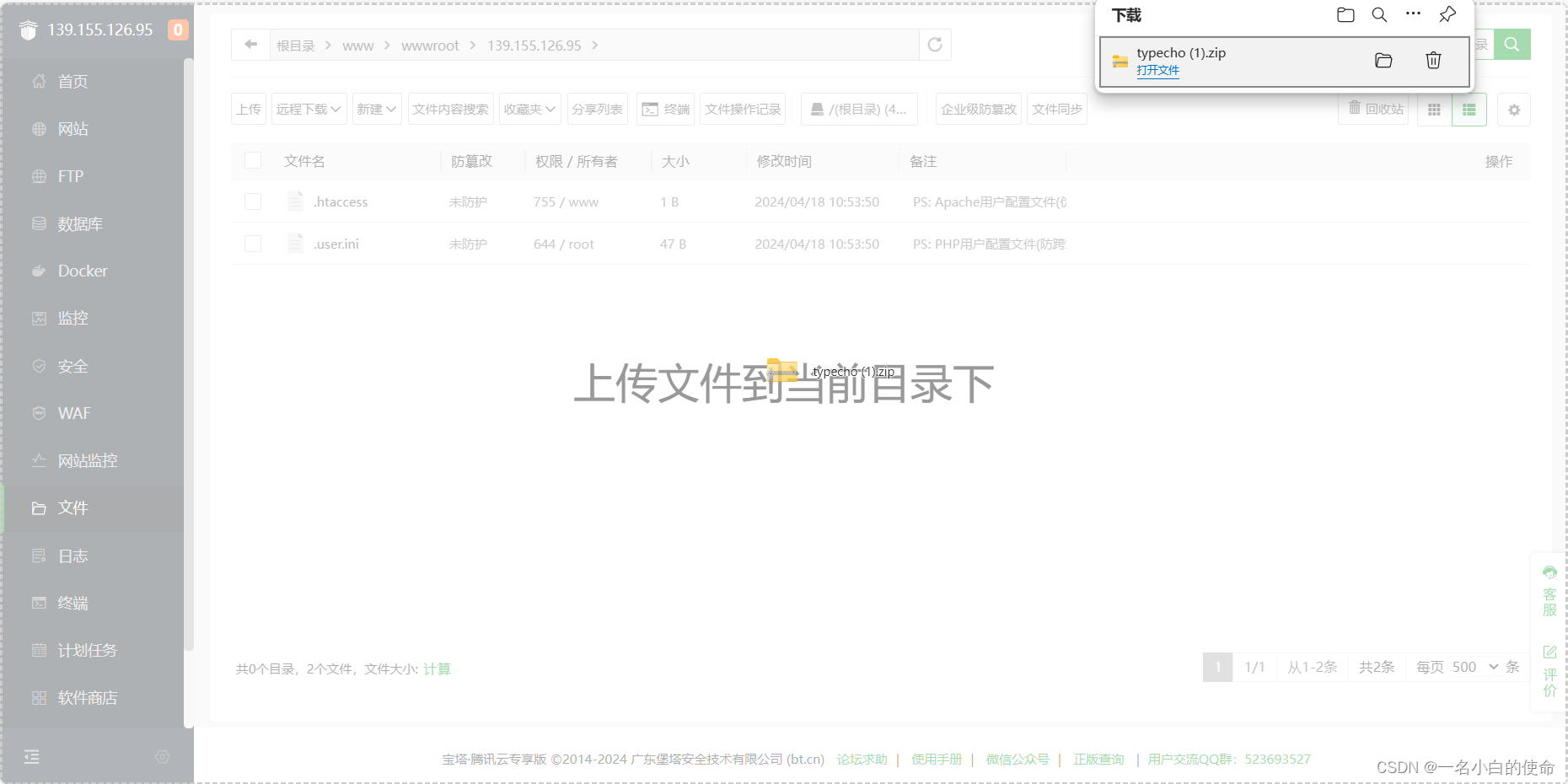Open the .user.ini file
Image resolution: width=1568 pixels, height=784 pixels.
click(336, 244)
